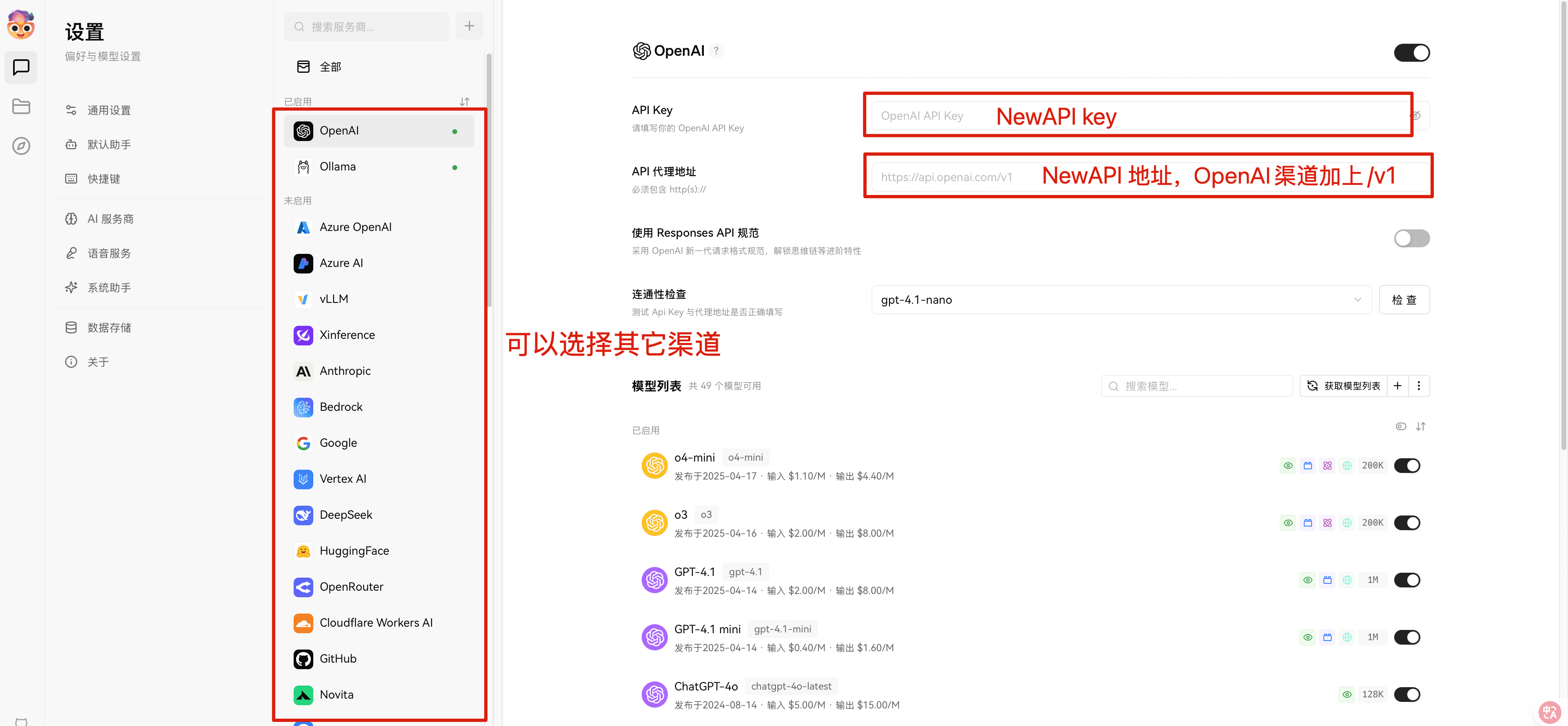
Task: Disable the o4-mini model toggle
Action: click(x=1408, y=465)
